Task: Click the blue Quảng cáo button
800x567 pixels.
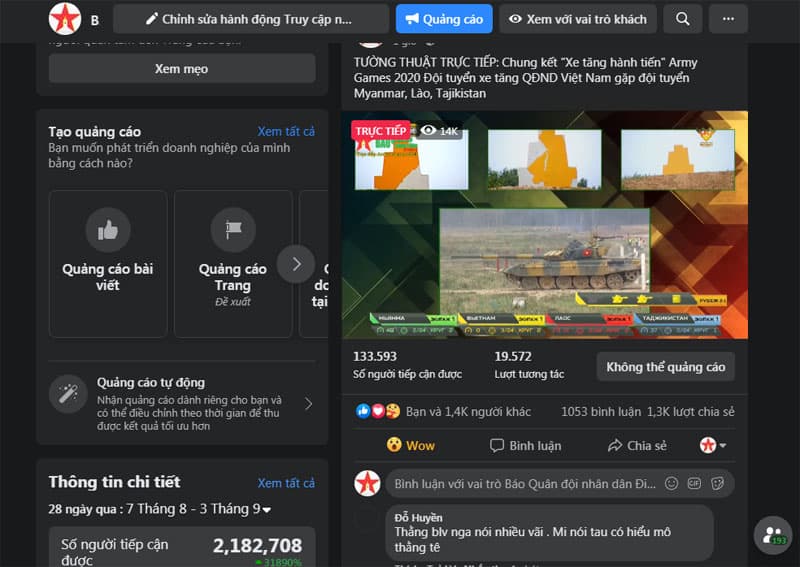Action: click(444, 19)
